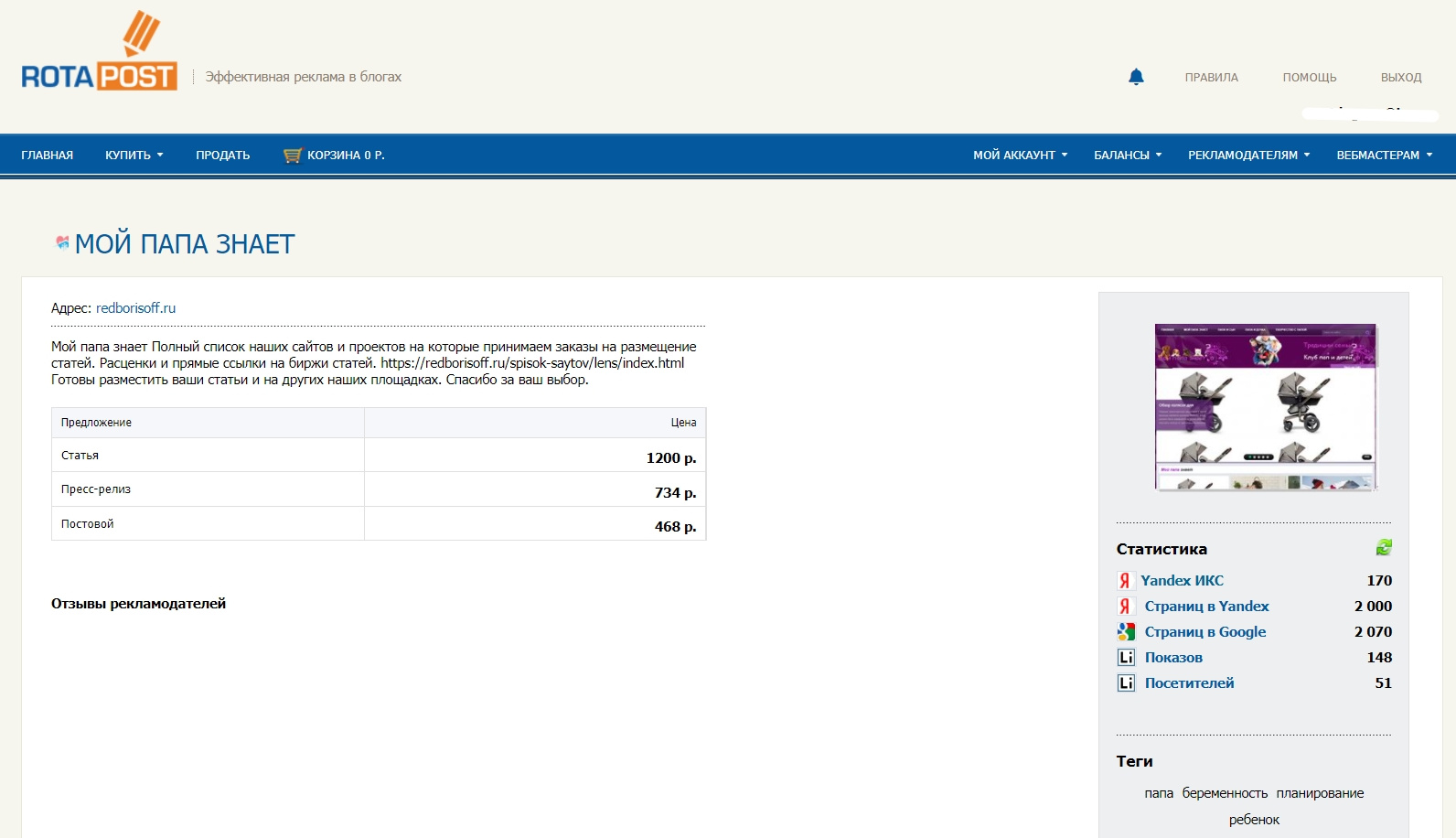1456x838 pixels.
Task: Open the redborisoff.ru address link
Action: tap(135, 308)
